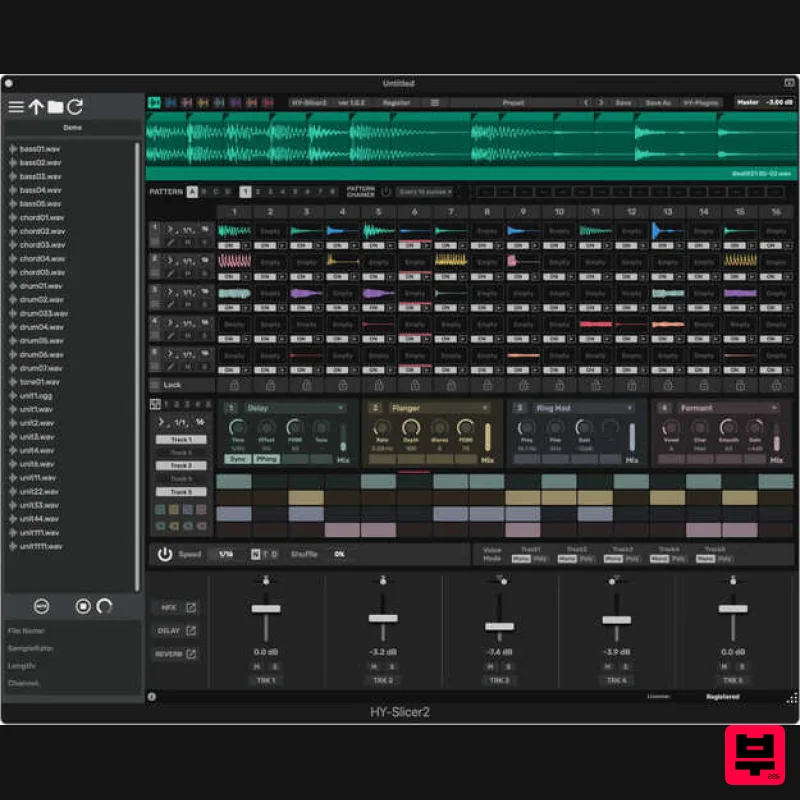Open the file browser menu icon
Viewport: 800px width, 800px height.
18,106
